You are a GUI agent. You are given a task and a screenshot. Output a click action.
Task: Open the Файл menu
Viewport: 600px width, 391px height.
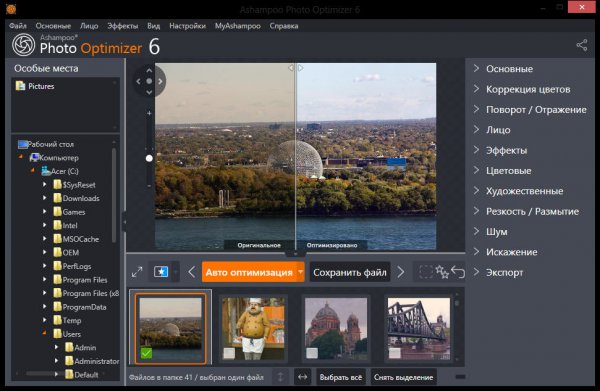point(18,26)
